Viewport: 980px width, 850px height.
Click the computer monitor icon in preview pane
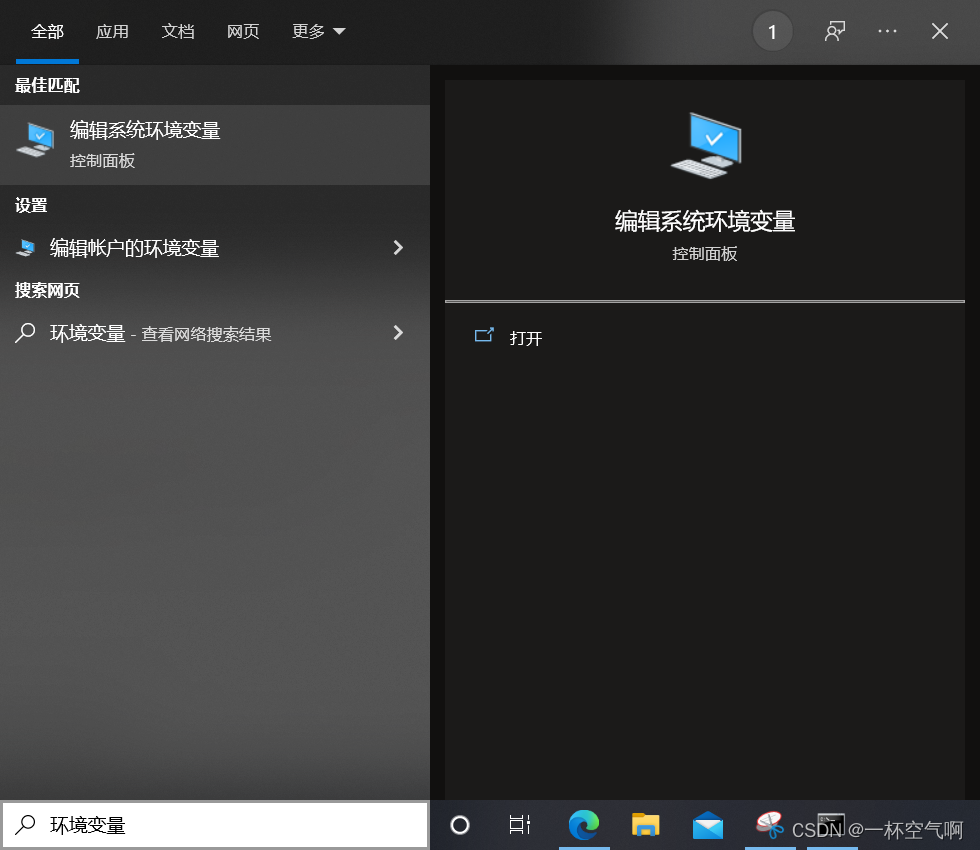click(x=706, y=143)
